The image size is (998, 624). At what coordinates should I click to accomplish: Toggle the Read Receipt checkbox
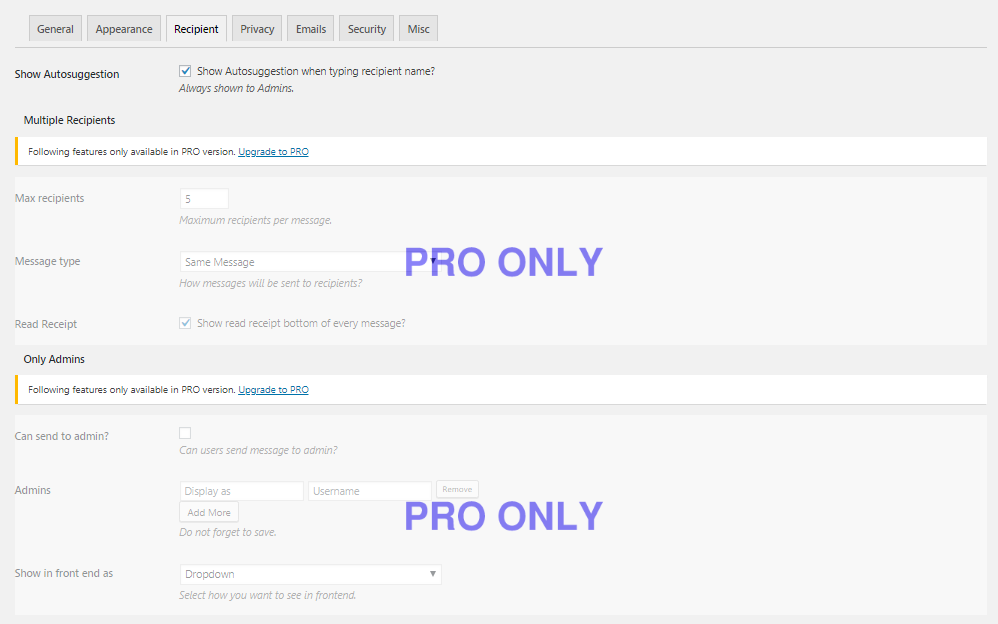point(185,323)
